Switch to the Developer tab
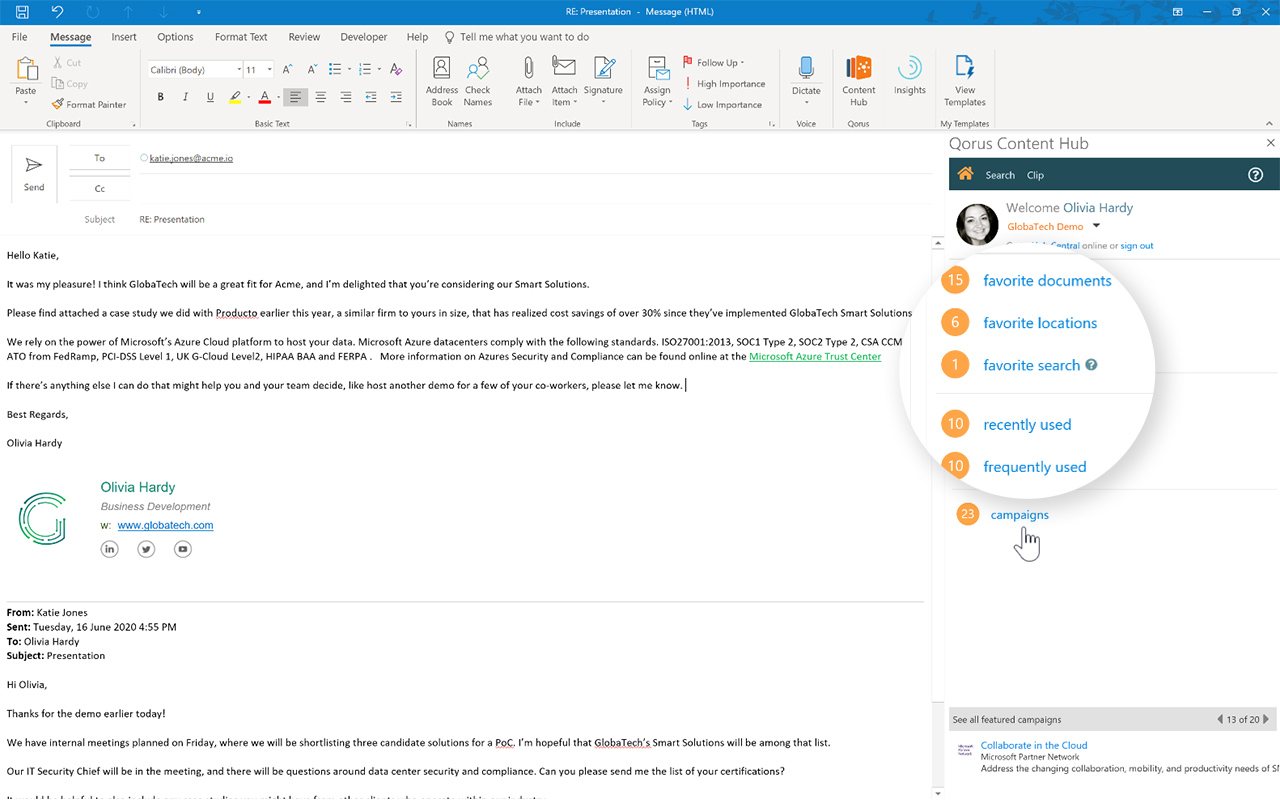The width and height of the screenshot is (1280, 800). [363, 37]
